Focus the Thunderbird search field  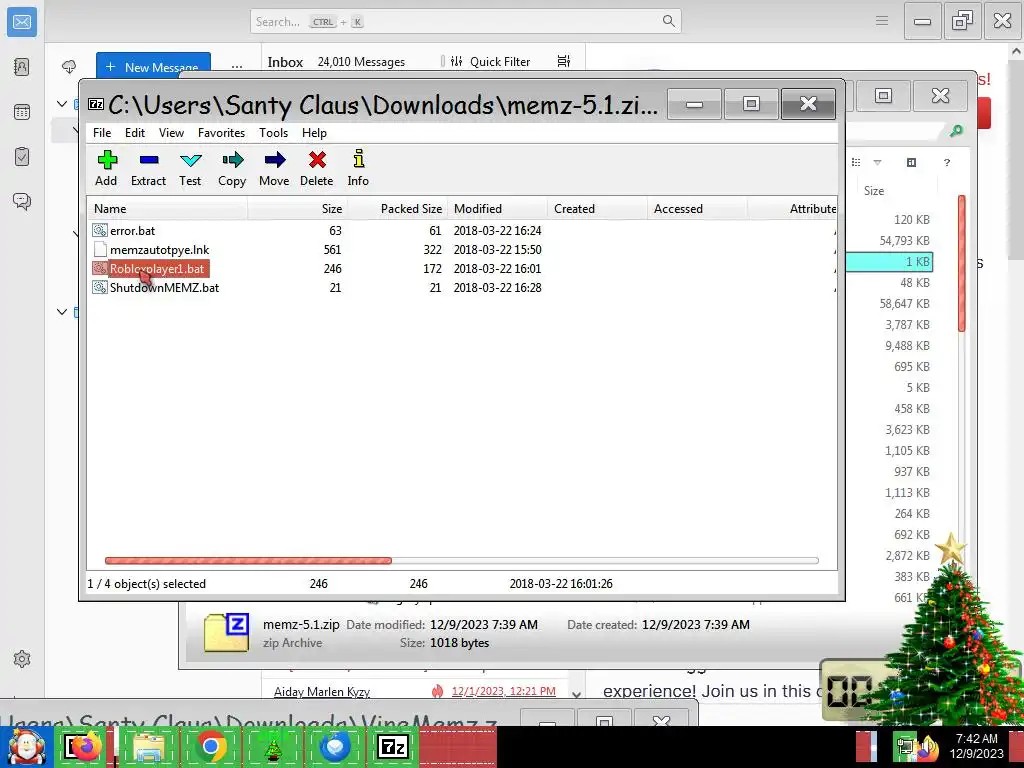coord(465,22)
